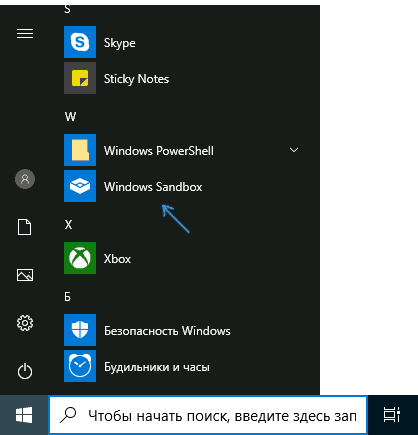Viewport: 418px width, 435px height.
Task: Click the Windows Sandbox label text
Action: pyautogui.click(x=153, y=187)
